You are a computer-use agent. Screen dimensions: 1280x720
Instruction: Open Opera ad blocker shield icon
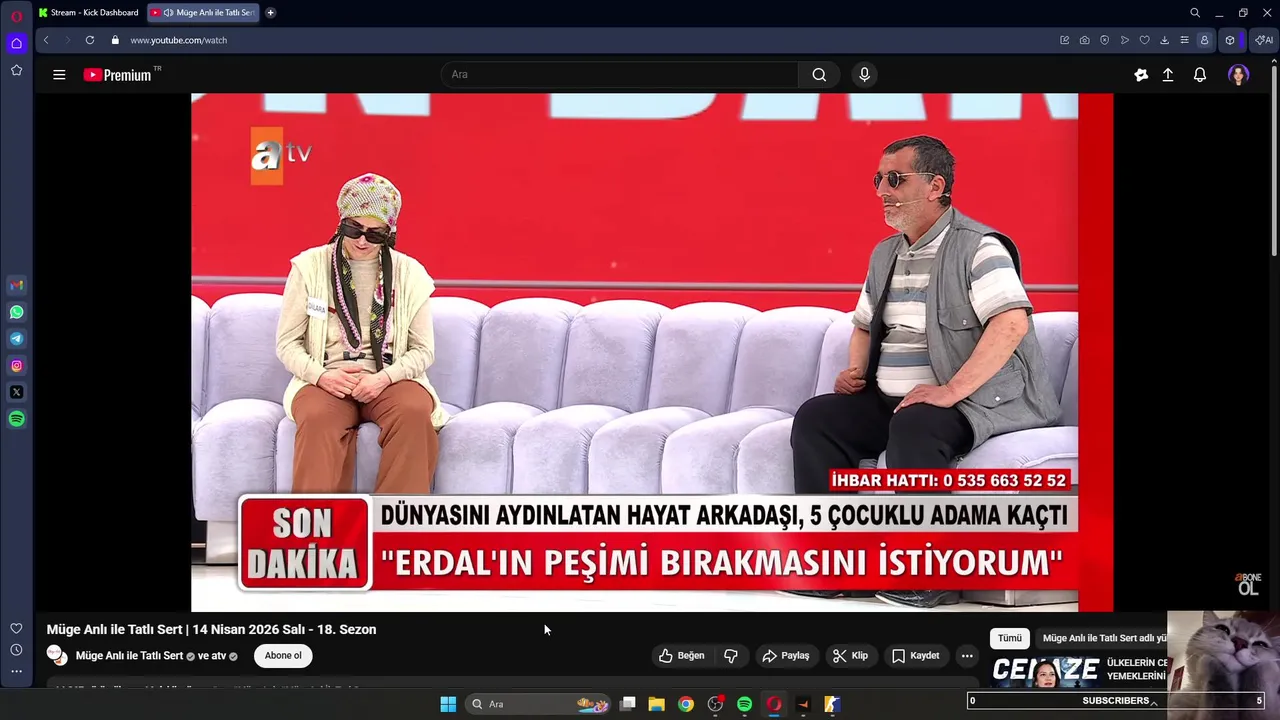1105,40
